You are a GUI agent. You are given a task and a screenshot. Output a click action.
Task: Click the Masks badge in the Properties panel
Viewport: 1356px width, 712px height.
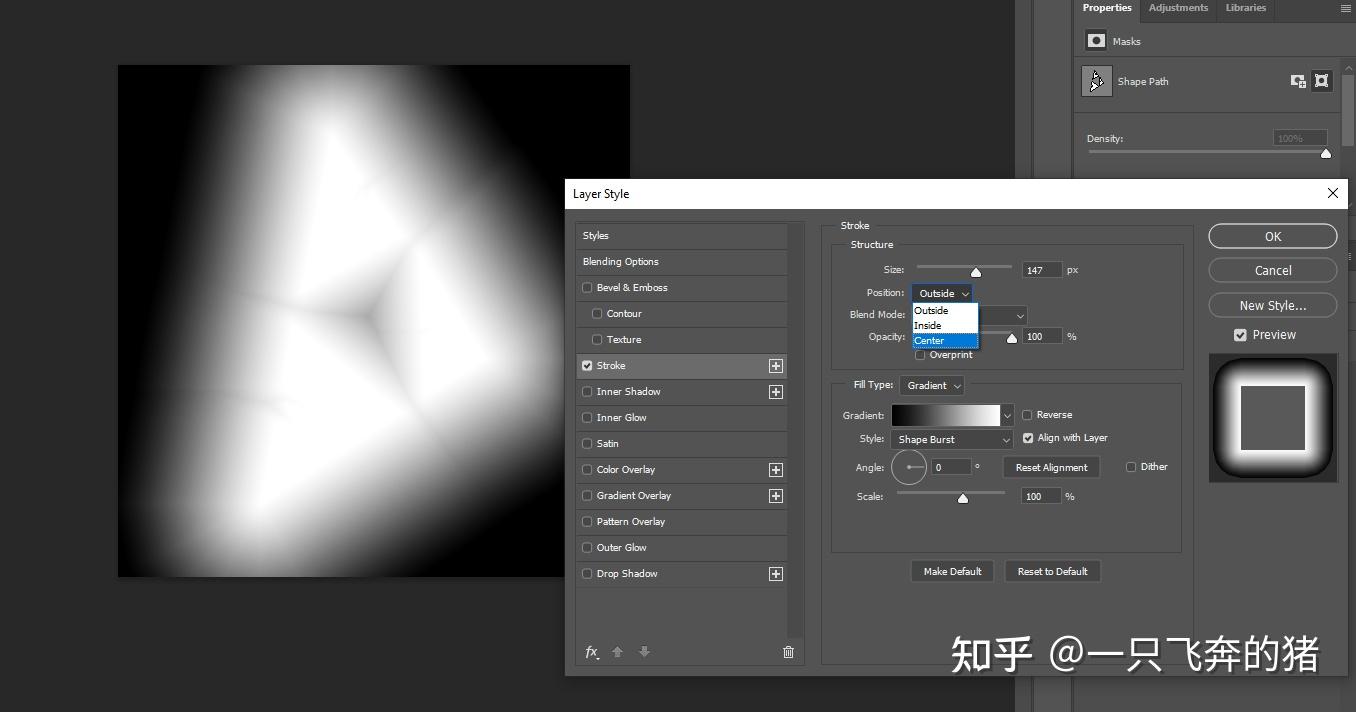tap(1096, 41)
